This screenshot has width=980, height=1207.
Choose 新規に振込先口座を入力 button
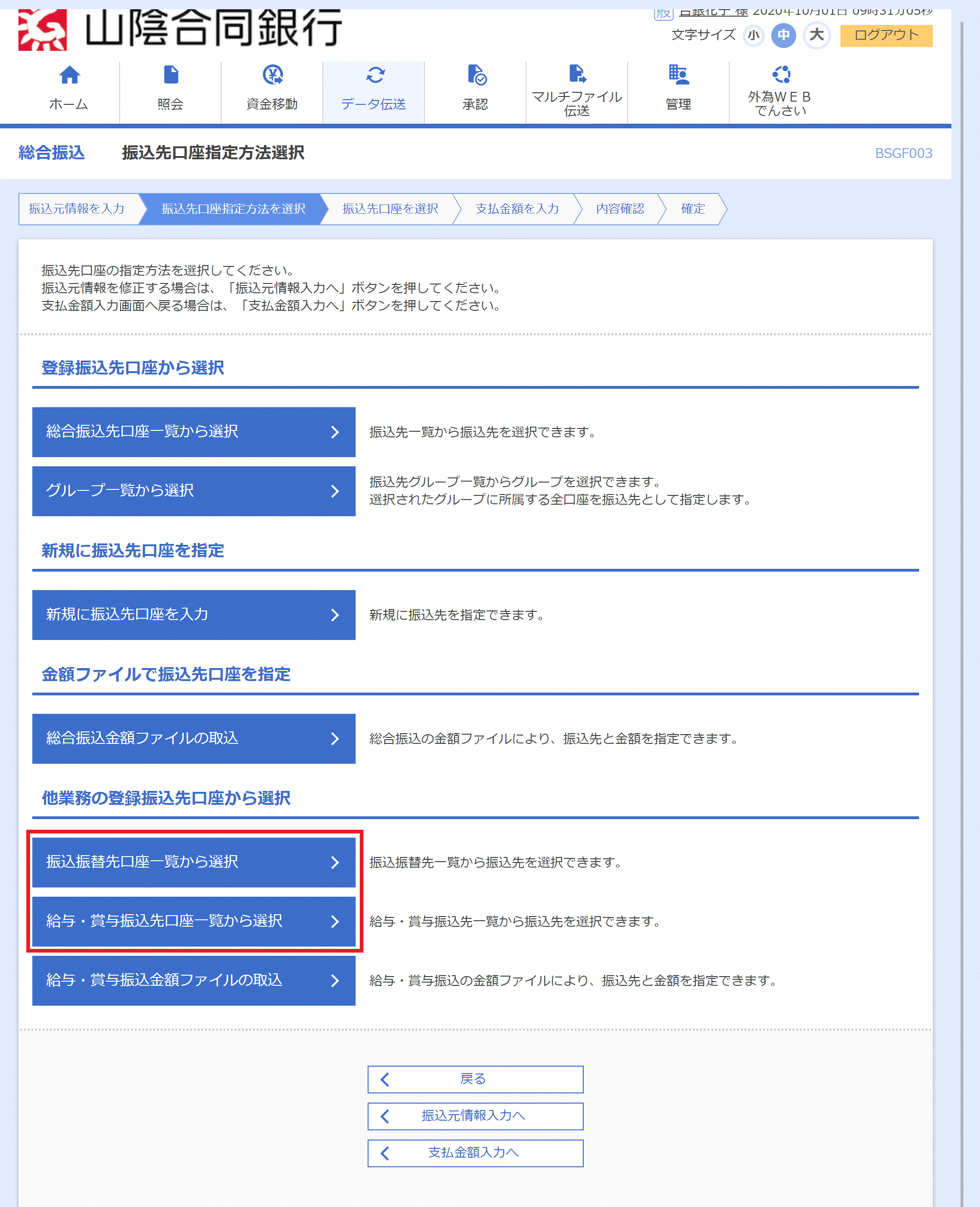coord(194,615)
